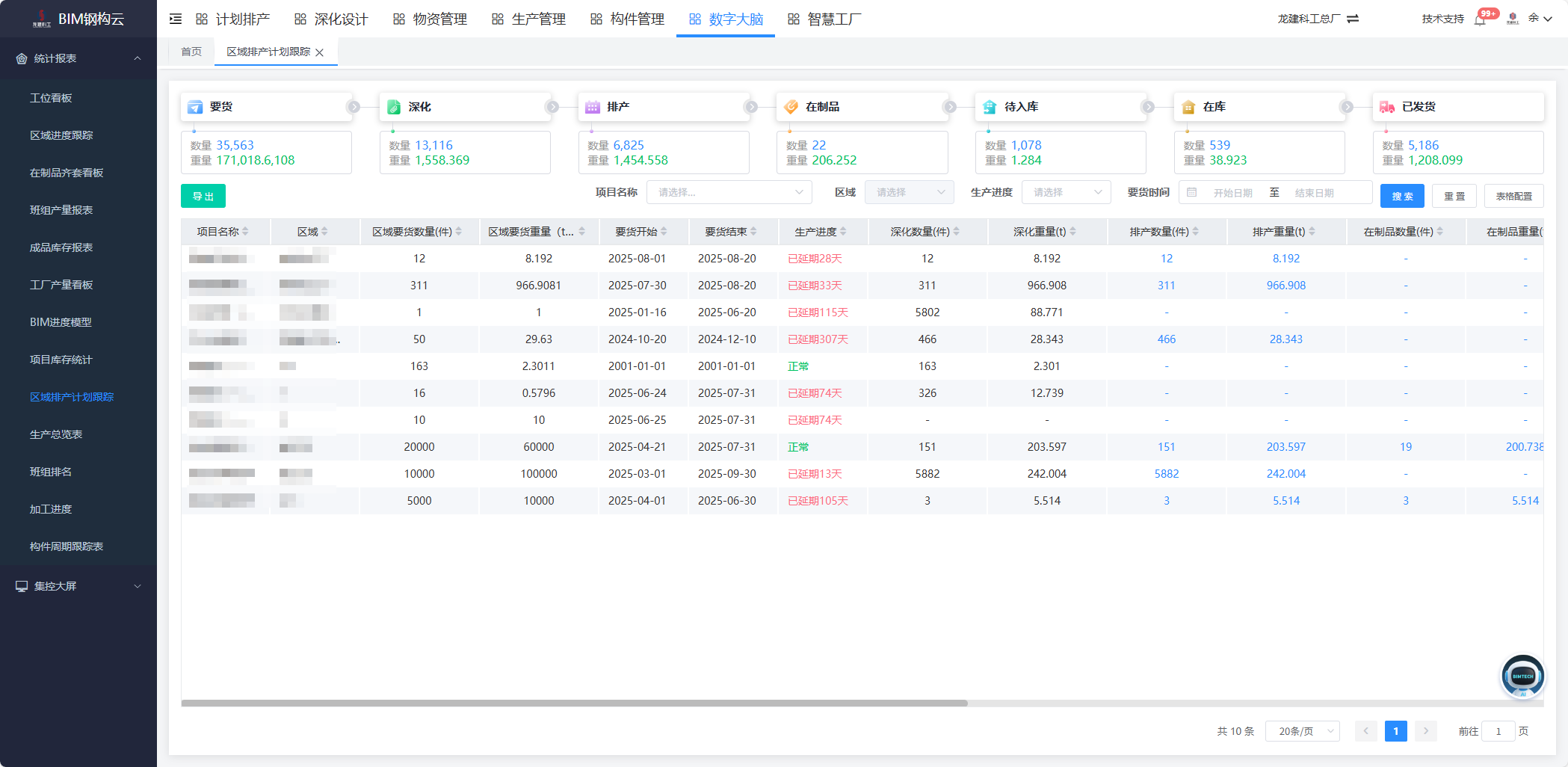The image size is (1568, 767).
Task: Click the jump-to page number input
Action: (1498, 731)
